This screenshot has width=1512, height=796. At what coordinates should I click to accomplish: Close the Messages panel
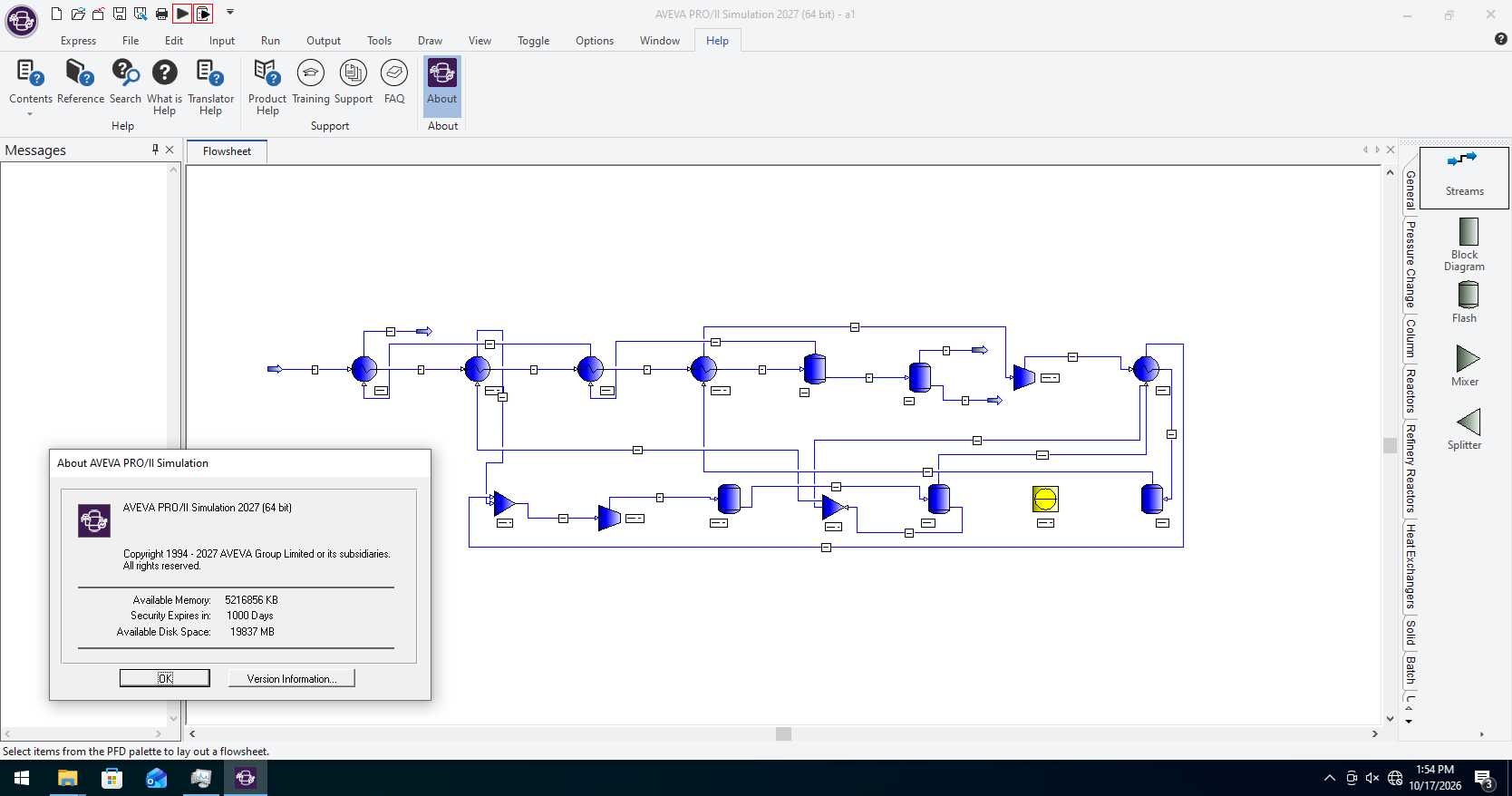[x=170, y=150]
